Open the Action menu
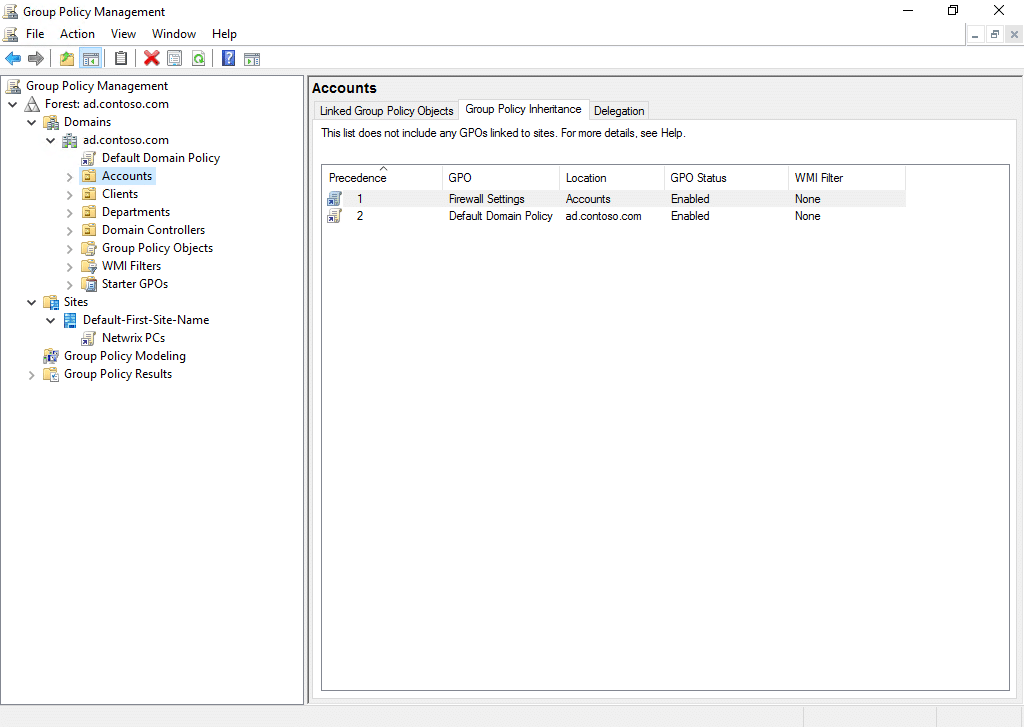 [77, 34]
